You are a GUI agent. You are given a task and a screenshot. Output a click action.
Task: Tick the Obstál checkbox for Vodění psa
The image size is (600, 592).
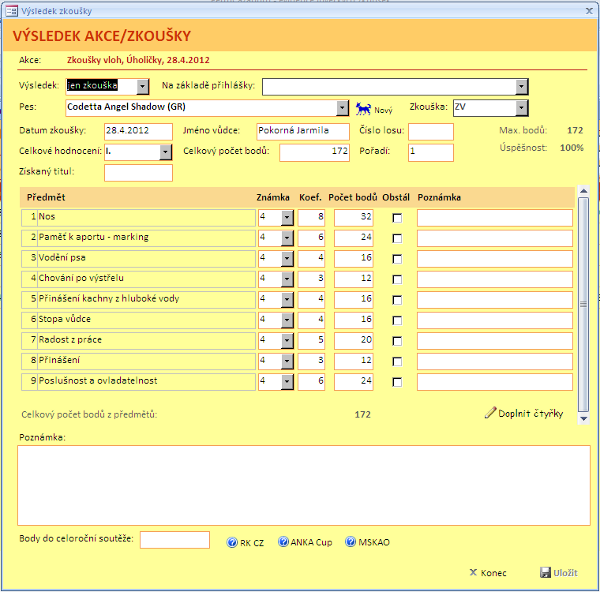tap(397, 259)
